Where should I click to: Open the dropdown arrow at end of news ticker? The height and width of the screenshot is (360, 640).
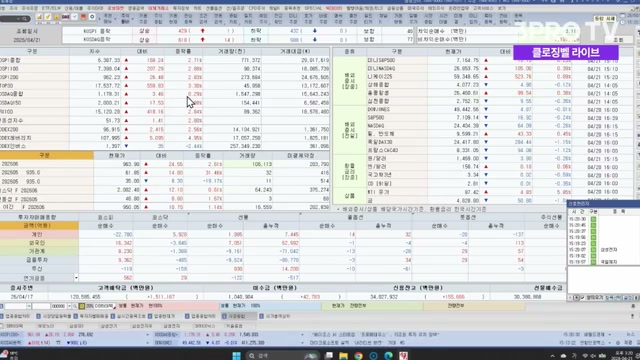click(610, 335)
